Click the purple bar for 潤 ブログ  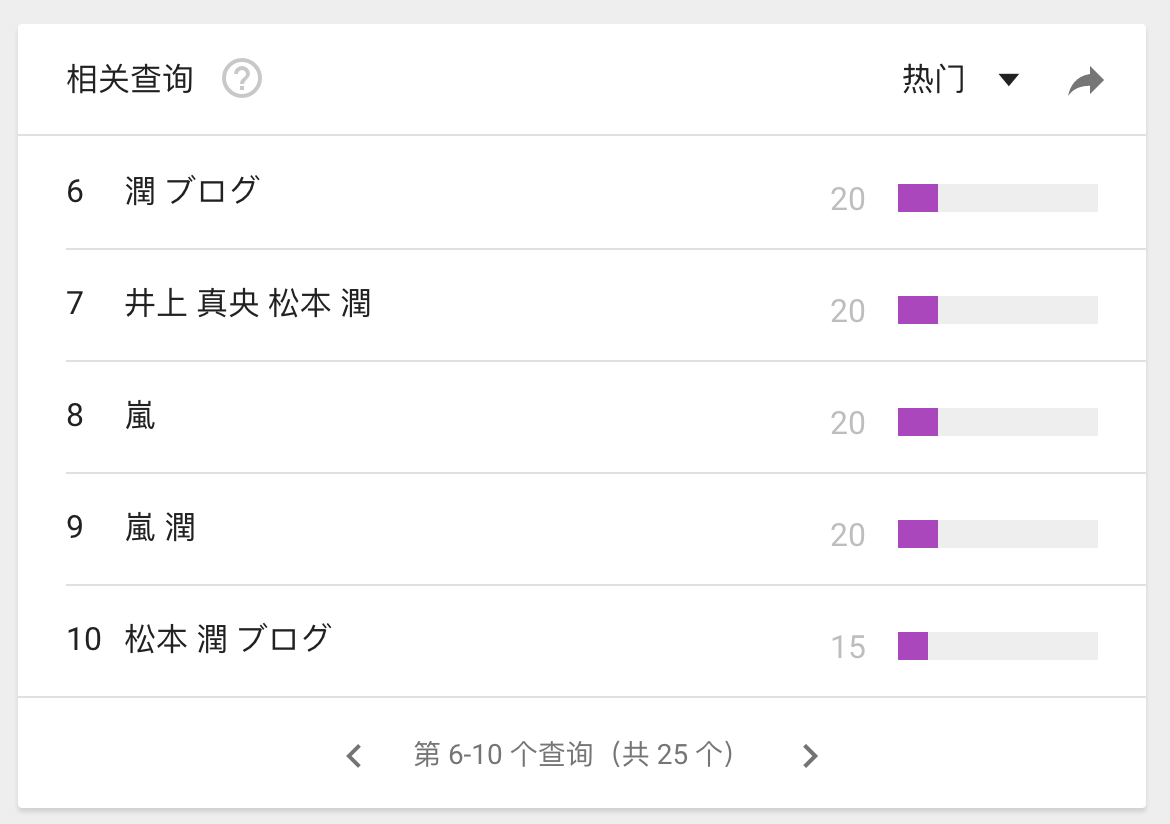[x=918, y=198]
